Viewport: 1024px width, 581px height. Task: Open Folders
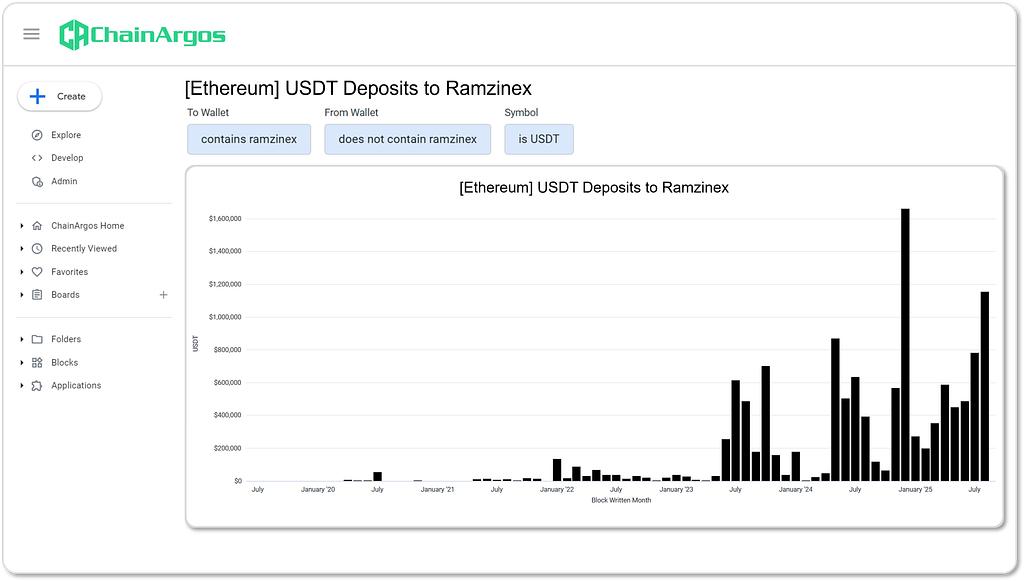click(66, 339)
